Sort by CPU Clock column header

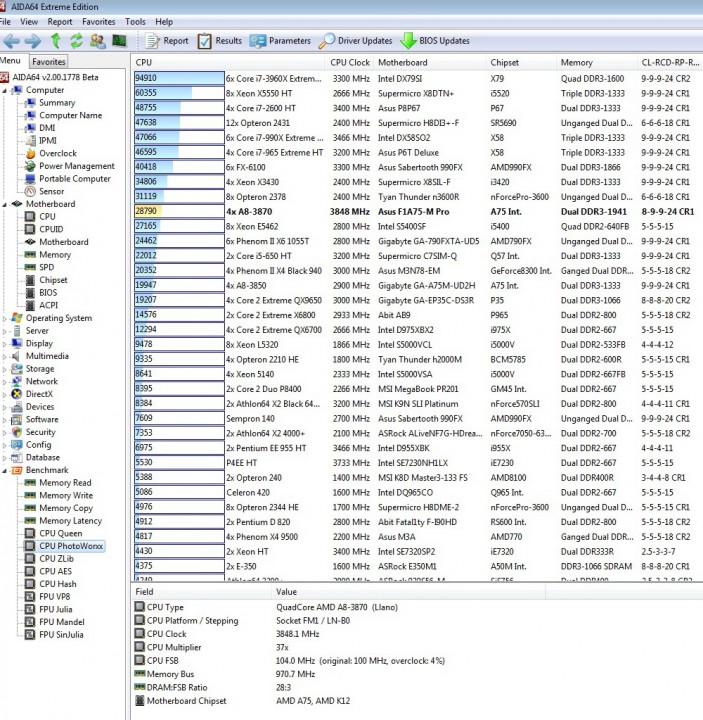(x=350, y=62)
